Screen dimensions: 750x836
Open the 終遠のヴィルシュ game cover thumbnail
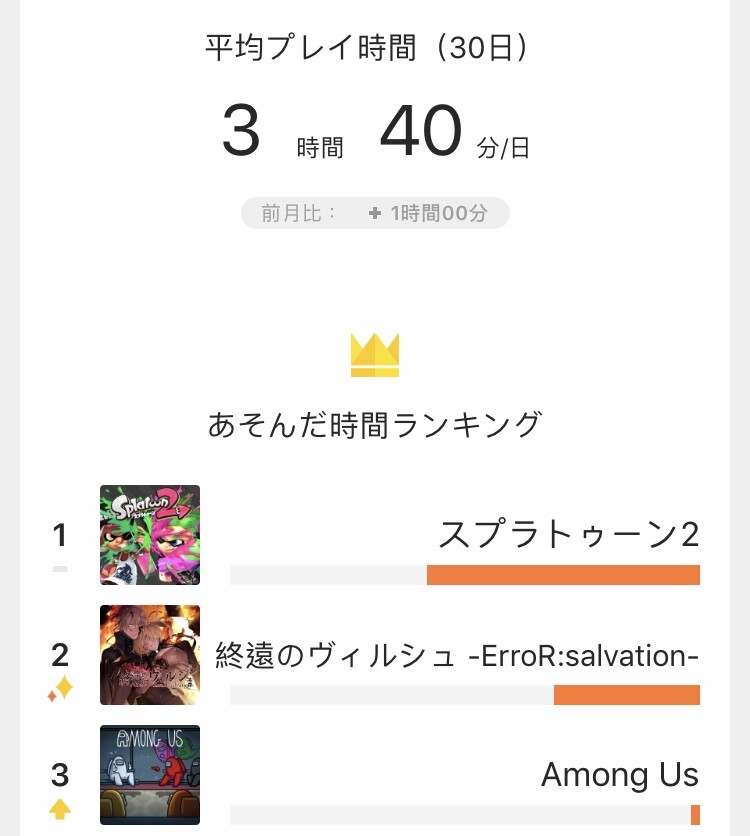(150, 655)
